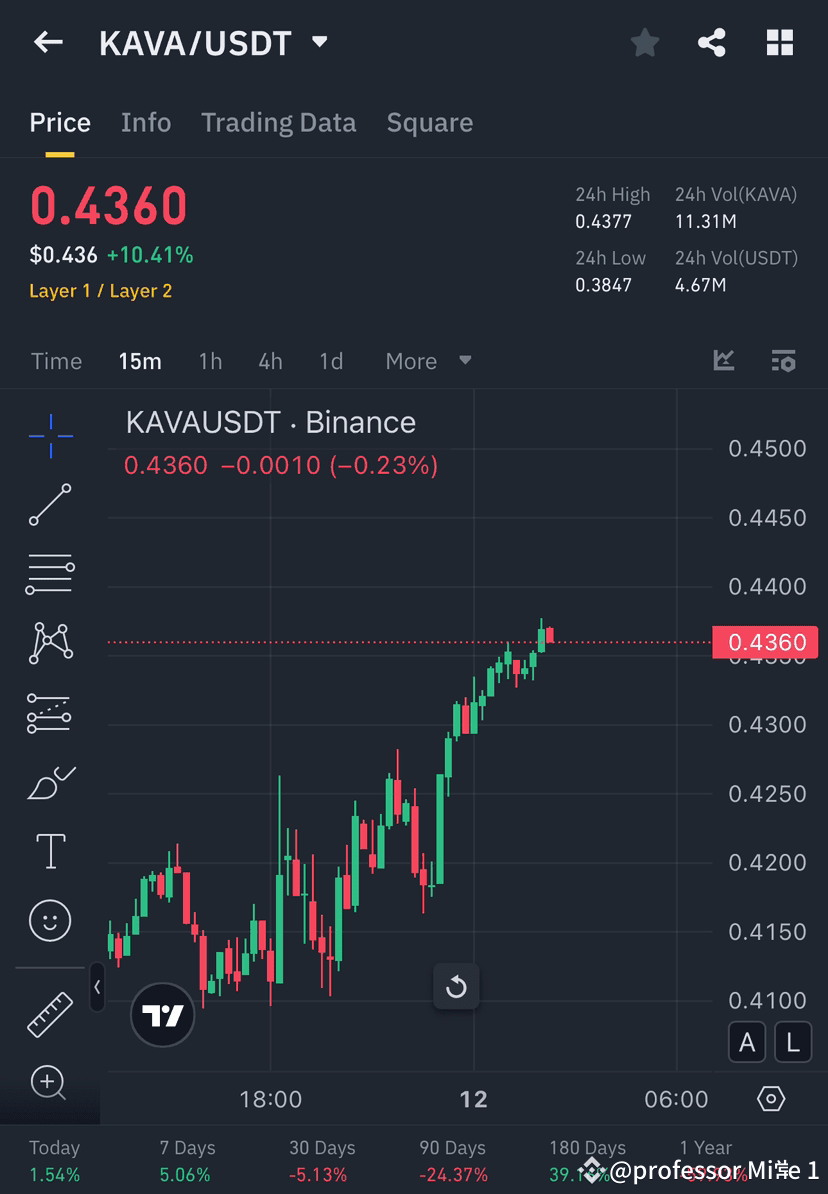This screenshot has height=1194, width=828.
Task: Toggle the favorite star for KAVA/USDT
Action: point(644,42)
